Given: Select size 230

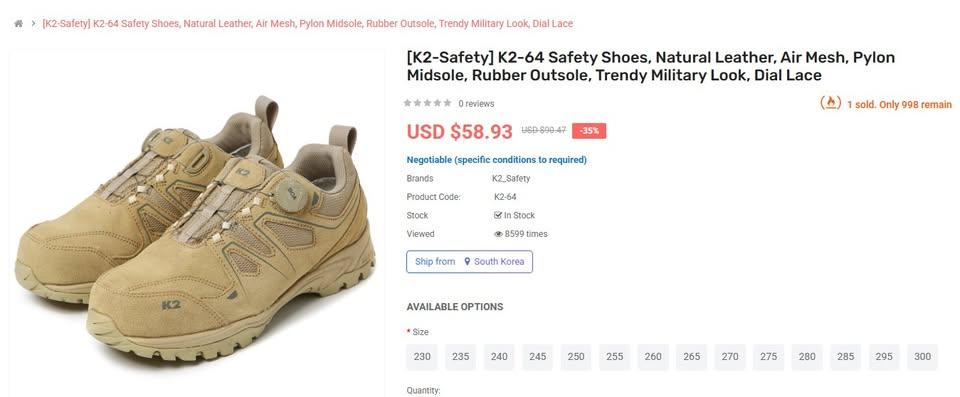Looking at the screenshot, I should [x=422, y=357].
